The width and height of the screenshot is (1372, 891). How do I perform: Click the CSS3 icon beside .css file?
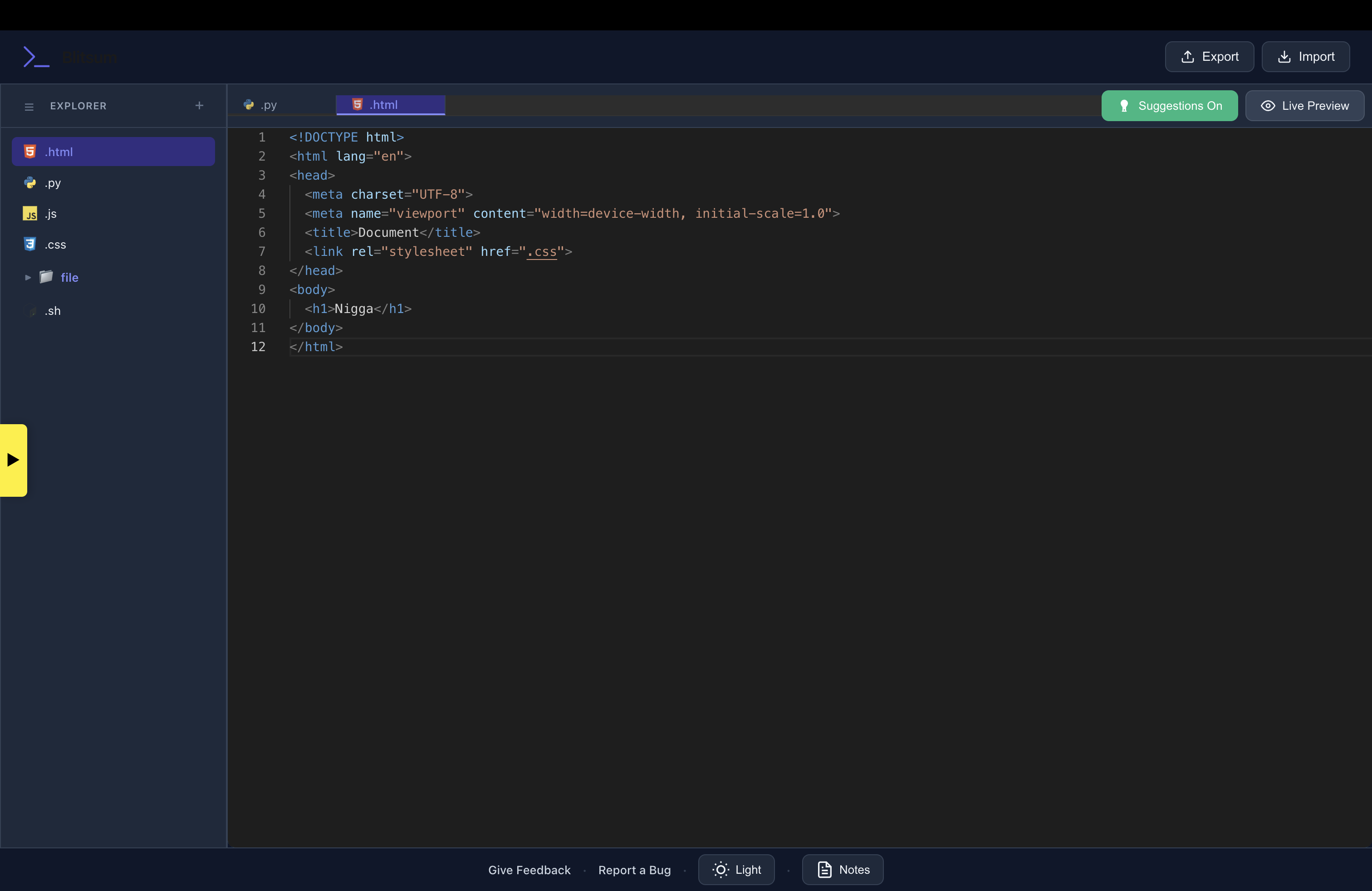(x=30, y=245)
